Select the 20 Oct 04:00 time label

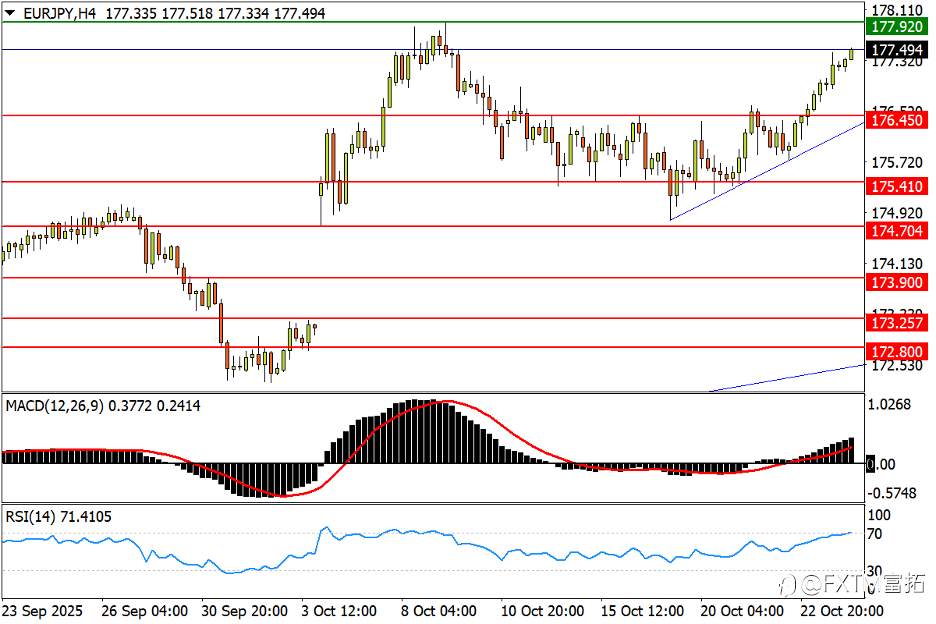point(742,611)
